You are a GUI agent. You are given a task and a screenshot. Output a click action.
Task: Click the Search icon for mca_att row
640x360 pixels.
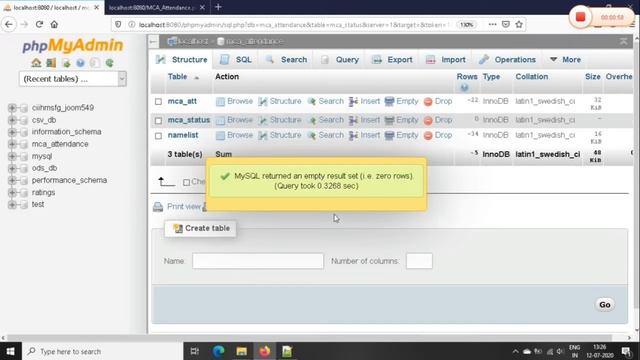(x=312, y=102)
